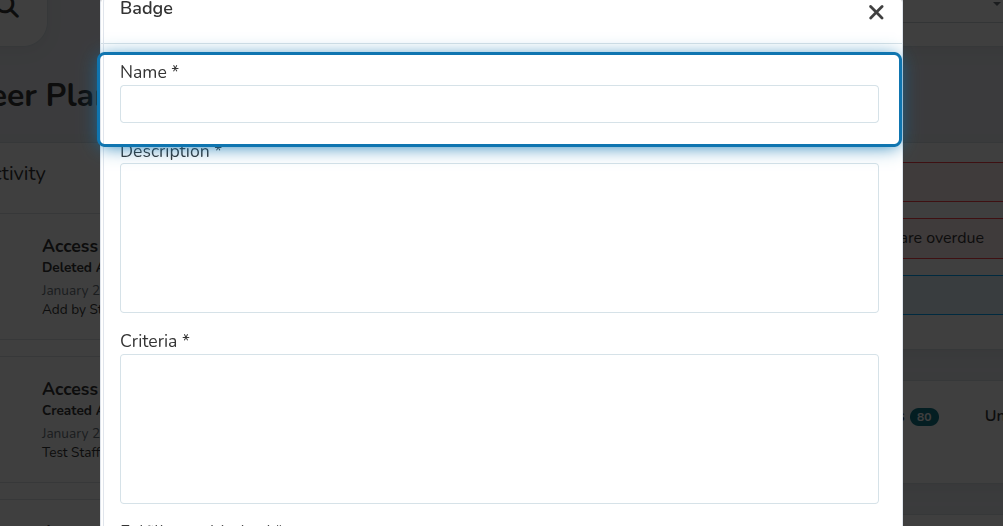Viewport: 1003px width, 526px height.
Task: Close the Badge dialog with the X
Action: coord(876,12)
